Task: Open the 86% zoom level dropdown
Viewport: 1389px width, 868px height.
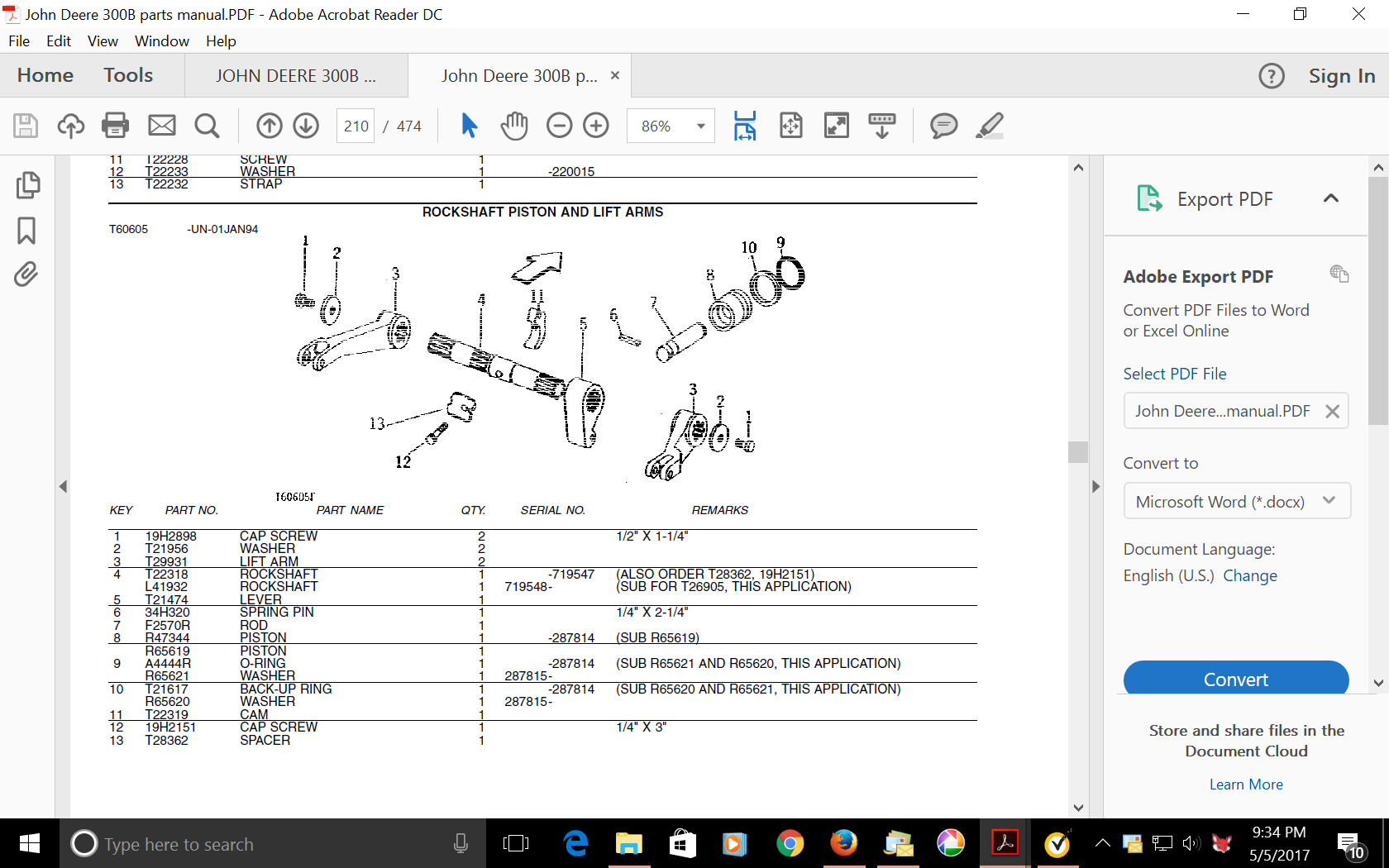Action: click(700, 126)
